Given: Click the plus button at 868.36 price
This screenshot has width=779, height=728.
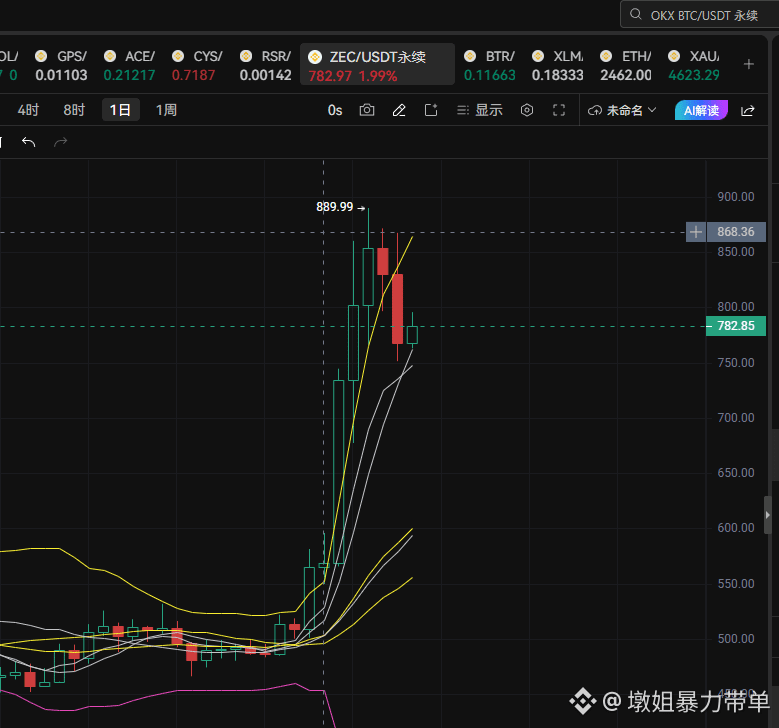Looking at the screenshot, I should [x=696, y=232].
